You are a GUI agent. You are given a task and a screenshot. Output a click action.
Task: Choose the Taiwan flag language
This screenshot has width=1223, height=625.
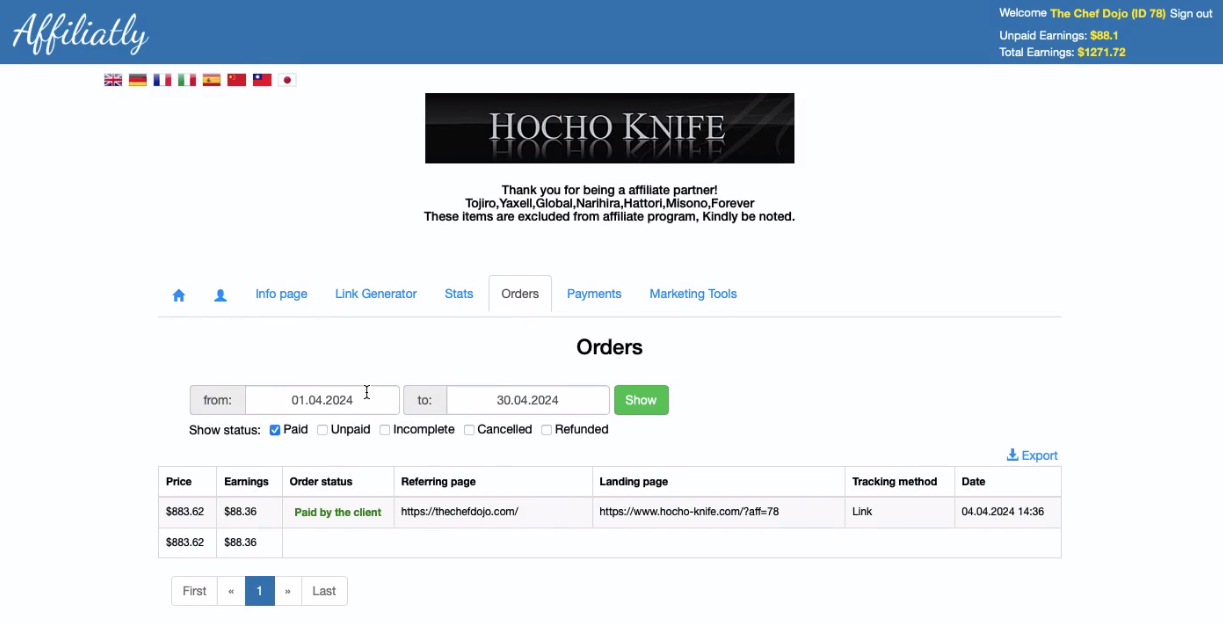tap(262, 80)
